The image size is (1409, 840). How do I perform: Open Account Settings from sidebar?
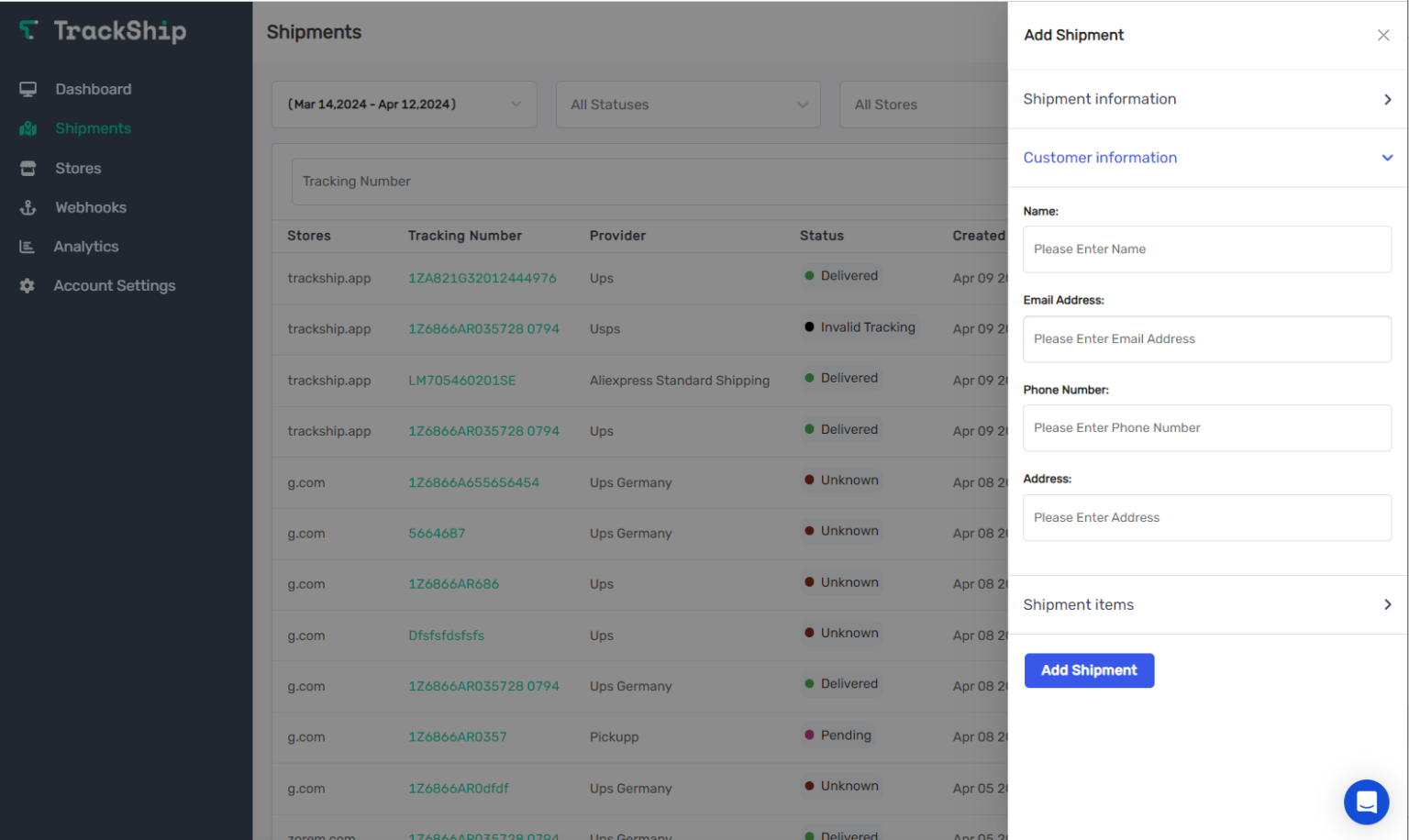(115, 285)
